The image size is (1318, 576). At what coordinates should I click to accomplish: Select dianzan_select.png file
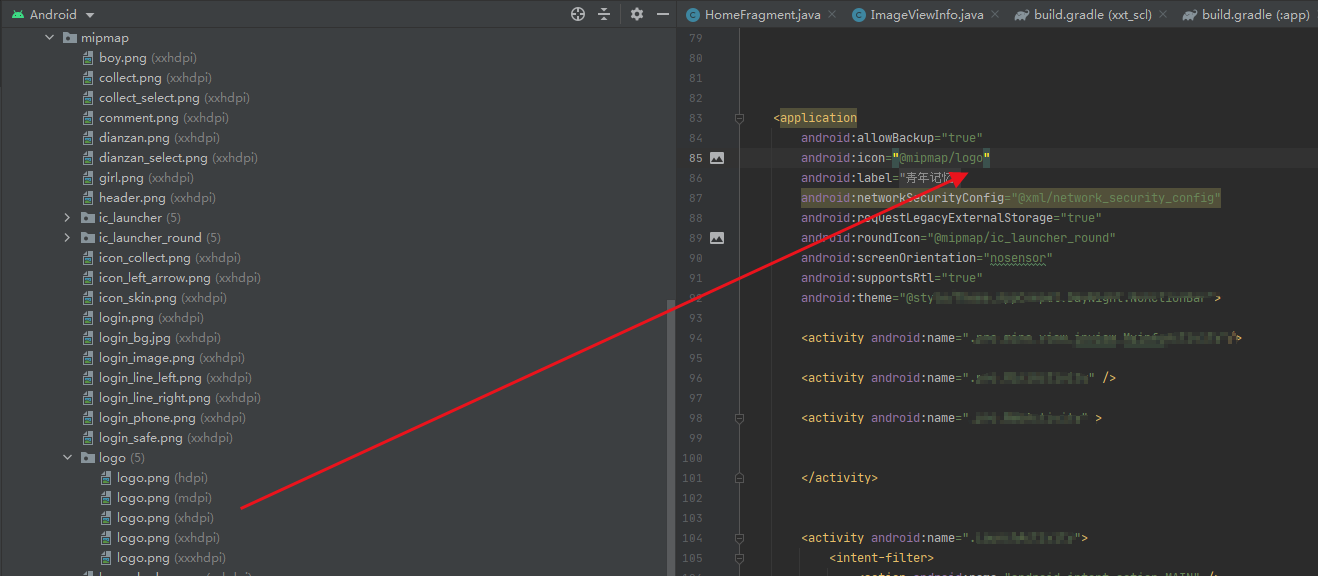178,158
